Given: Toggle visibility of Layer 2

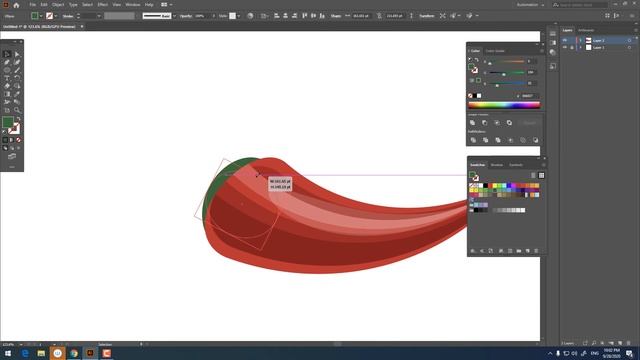Looking at the screenshot, I should 565,40.
